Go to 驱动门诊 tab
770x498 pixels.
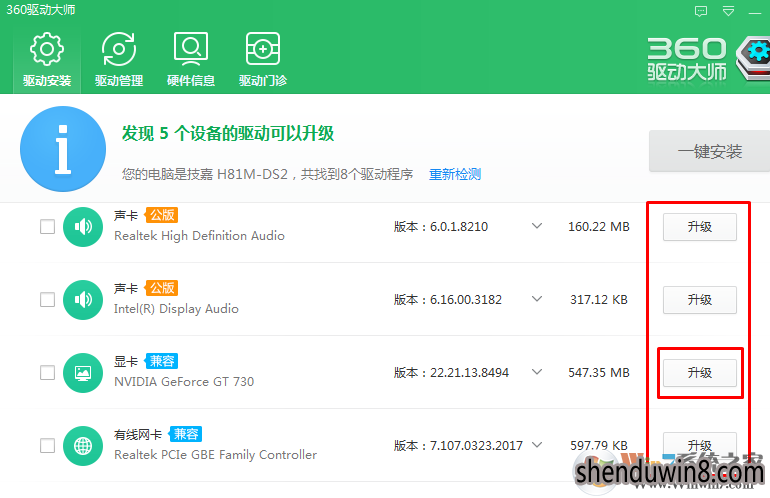[263, 60]
